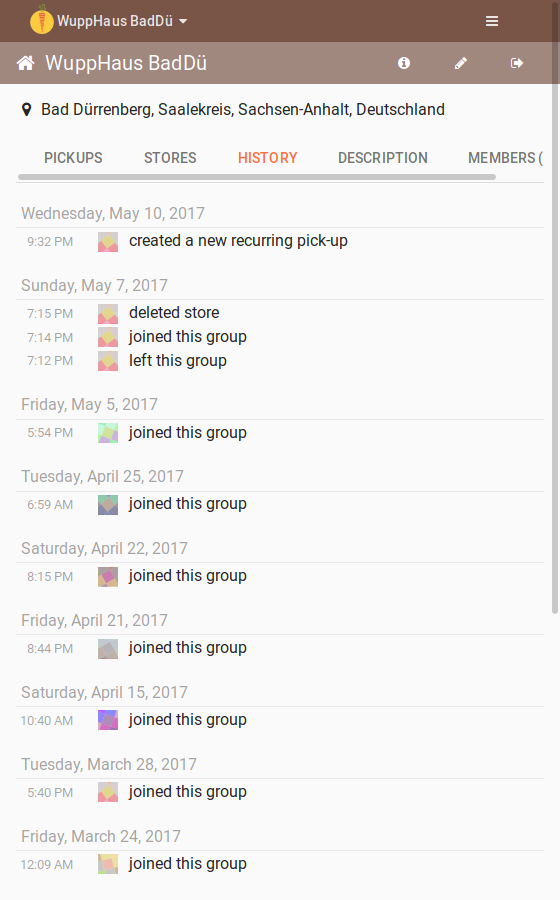560x900 pixels.
Task: Open the Members tab
Action: click(x=505, y=158)
